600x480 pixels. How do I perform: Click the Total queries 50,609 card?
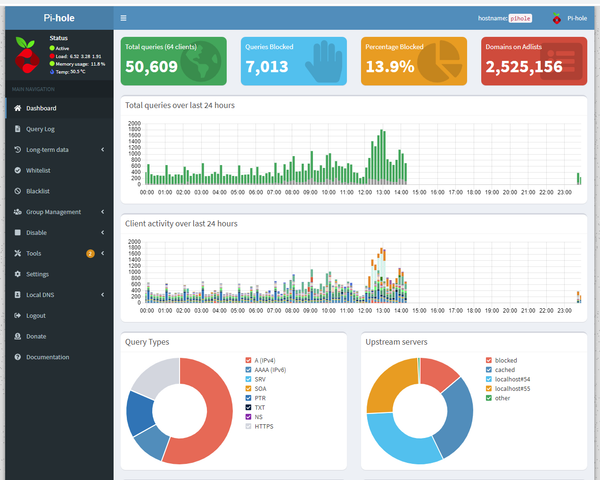(174, 61)
